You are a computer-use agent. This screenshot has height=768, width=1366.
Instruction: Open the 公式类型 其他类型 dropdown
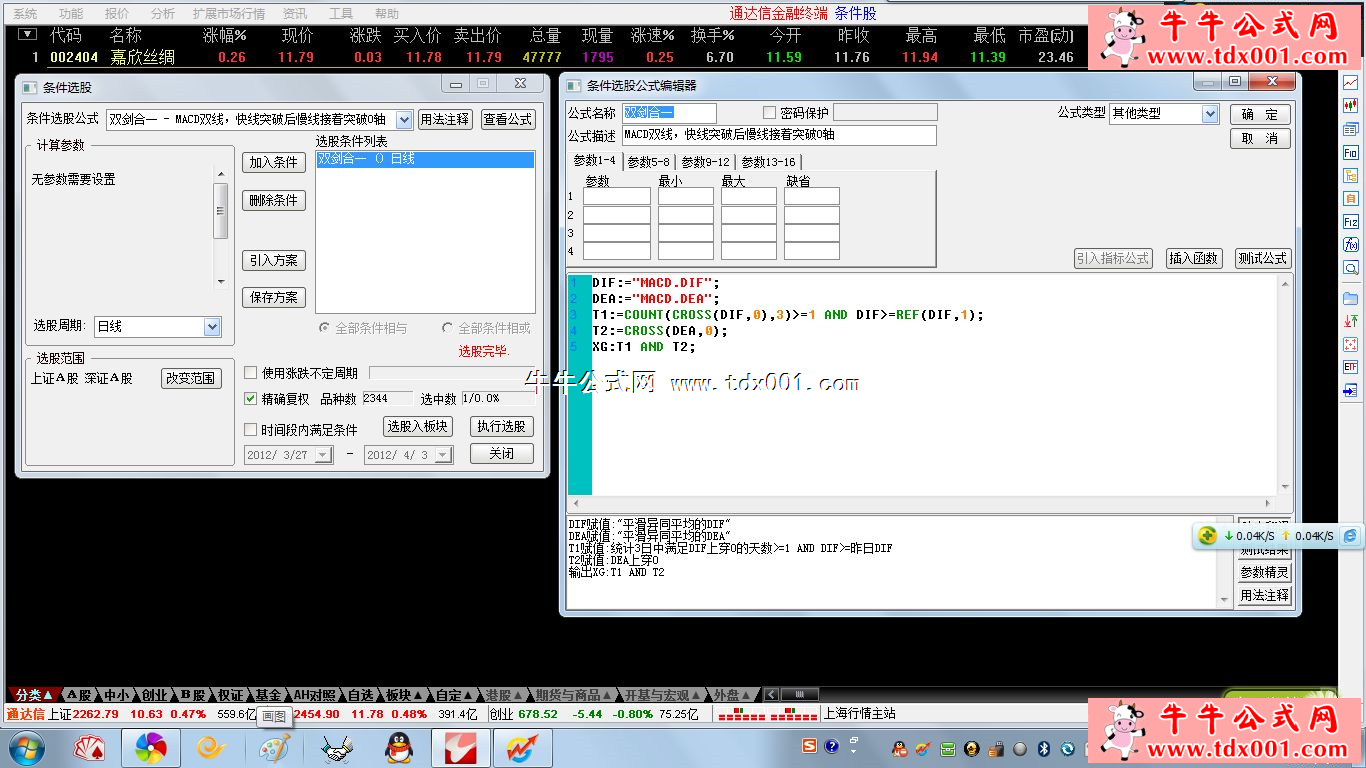1210,114
